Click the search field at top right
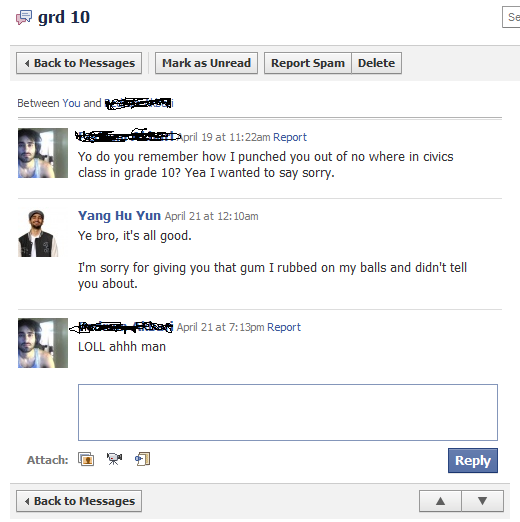Screen dimensions: 520x522 511,17
